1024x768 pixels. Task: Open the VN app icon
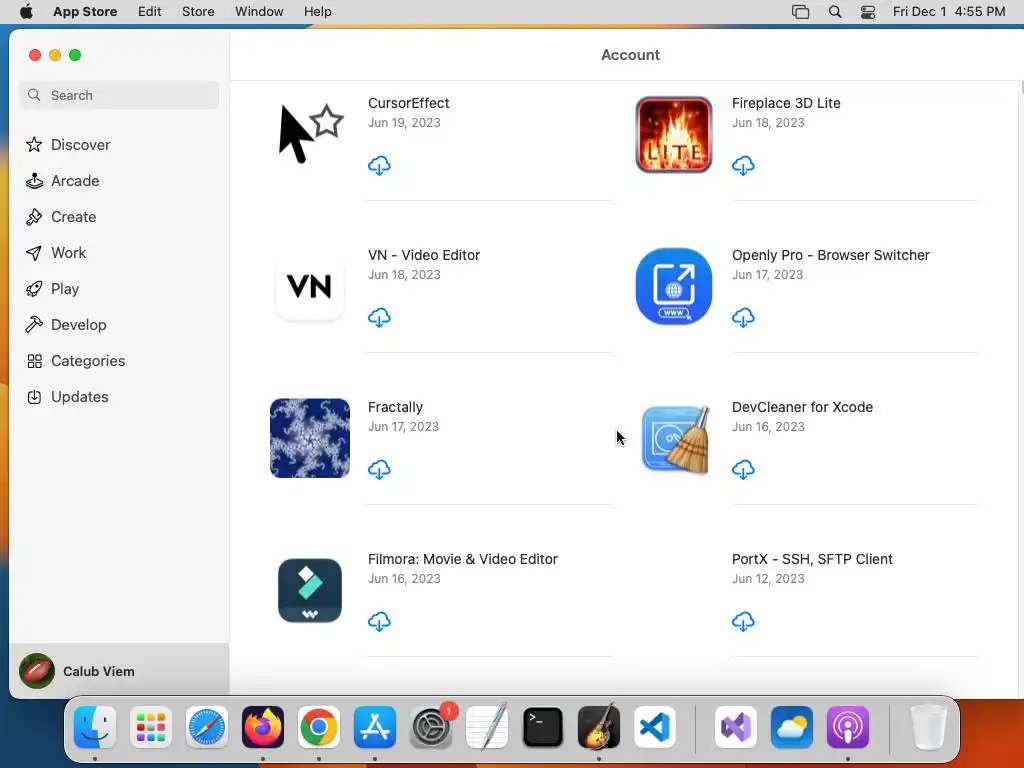click(310, 287)
